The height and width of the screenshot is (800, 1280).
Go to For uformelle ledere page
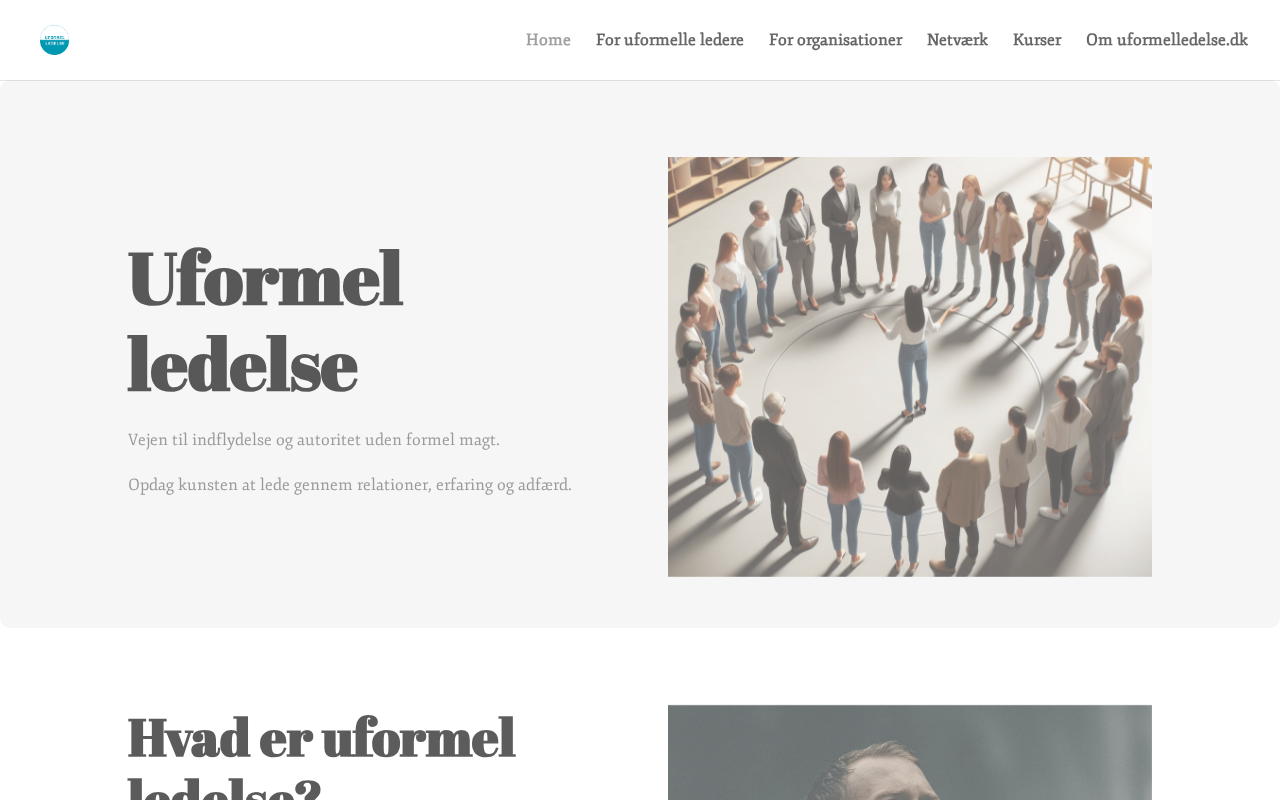tap(670, 40)
